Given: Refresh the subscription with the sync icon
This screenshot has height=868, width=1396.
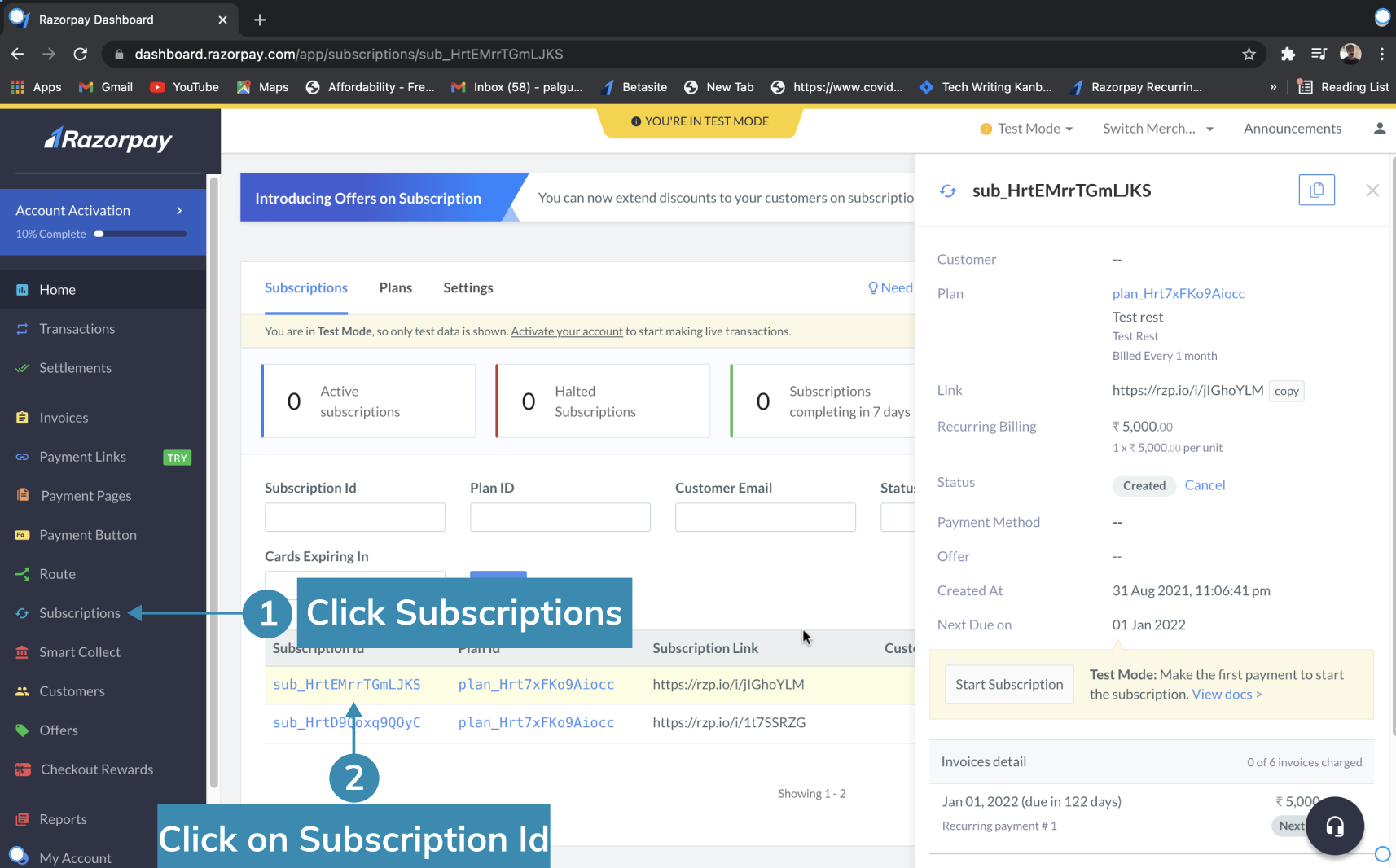Looking at the screenshot, I should [948, 191].
